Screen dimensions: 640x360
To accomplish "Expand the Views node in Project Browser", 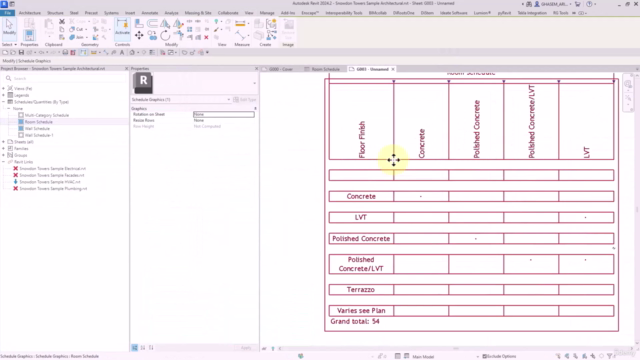I will click(4, 88).
